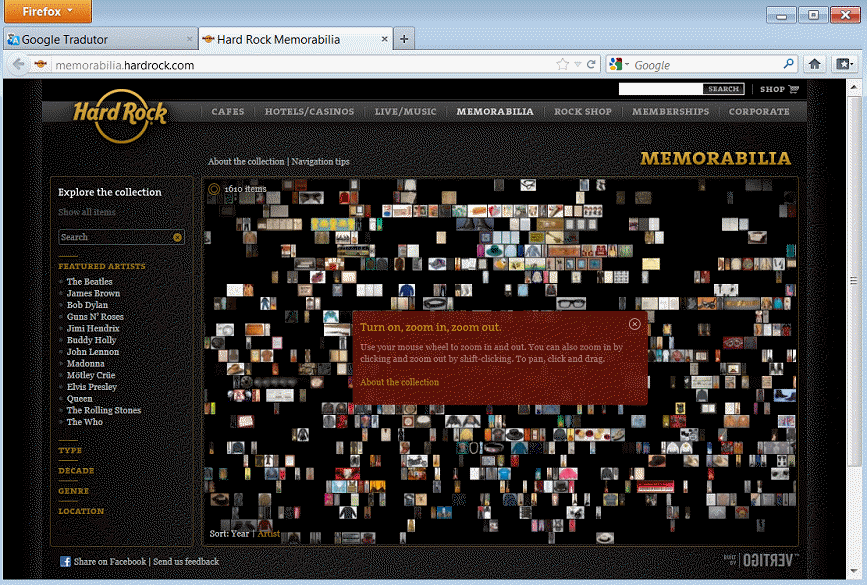Filter by The Beatles

pos(90,282)
